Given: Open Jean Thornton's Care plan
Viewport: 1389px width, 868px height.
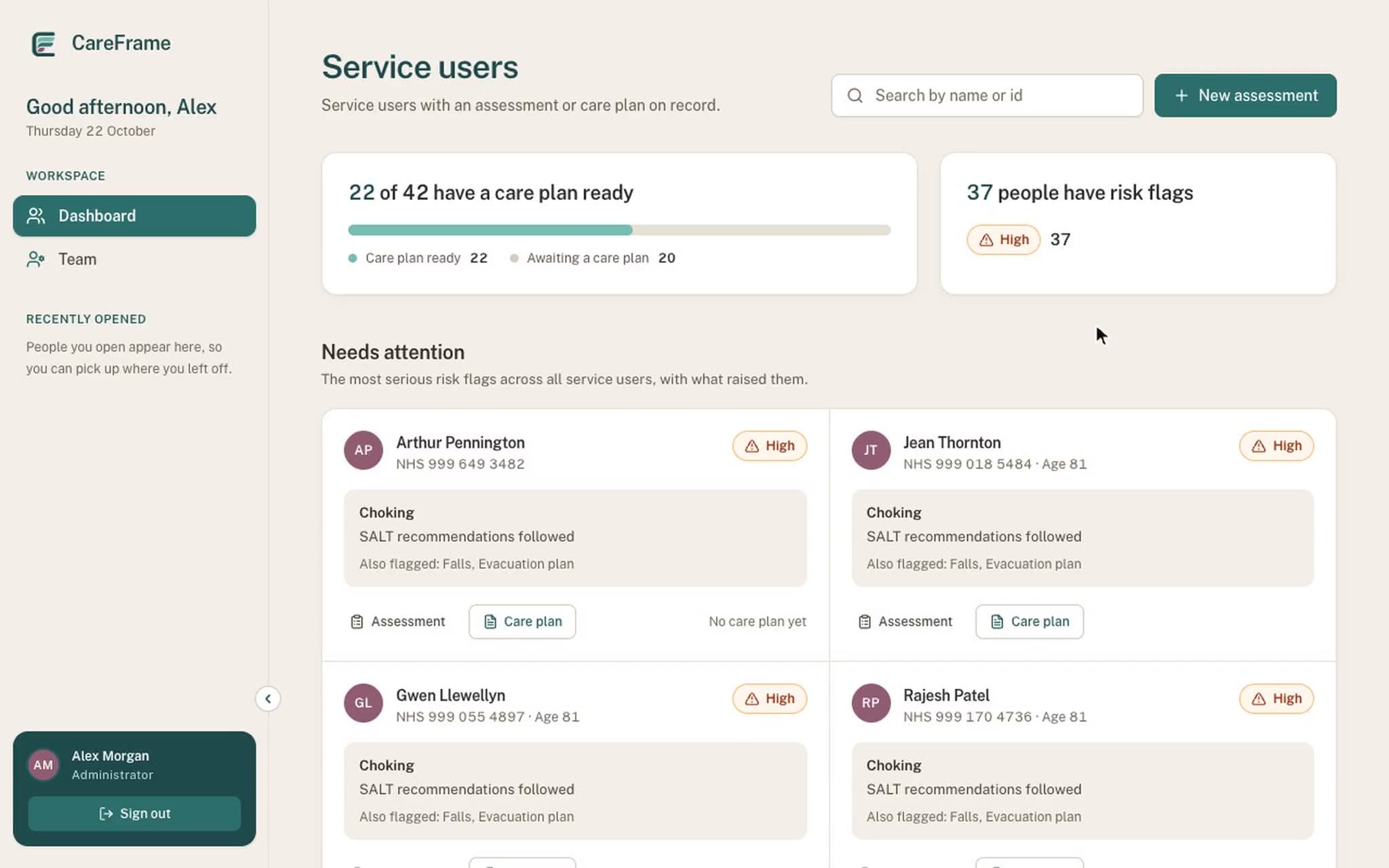Looking at the screenshot, I should point(1030,621).
